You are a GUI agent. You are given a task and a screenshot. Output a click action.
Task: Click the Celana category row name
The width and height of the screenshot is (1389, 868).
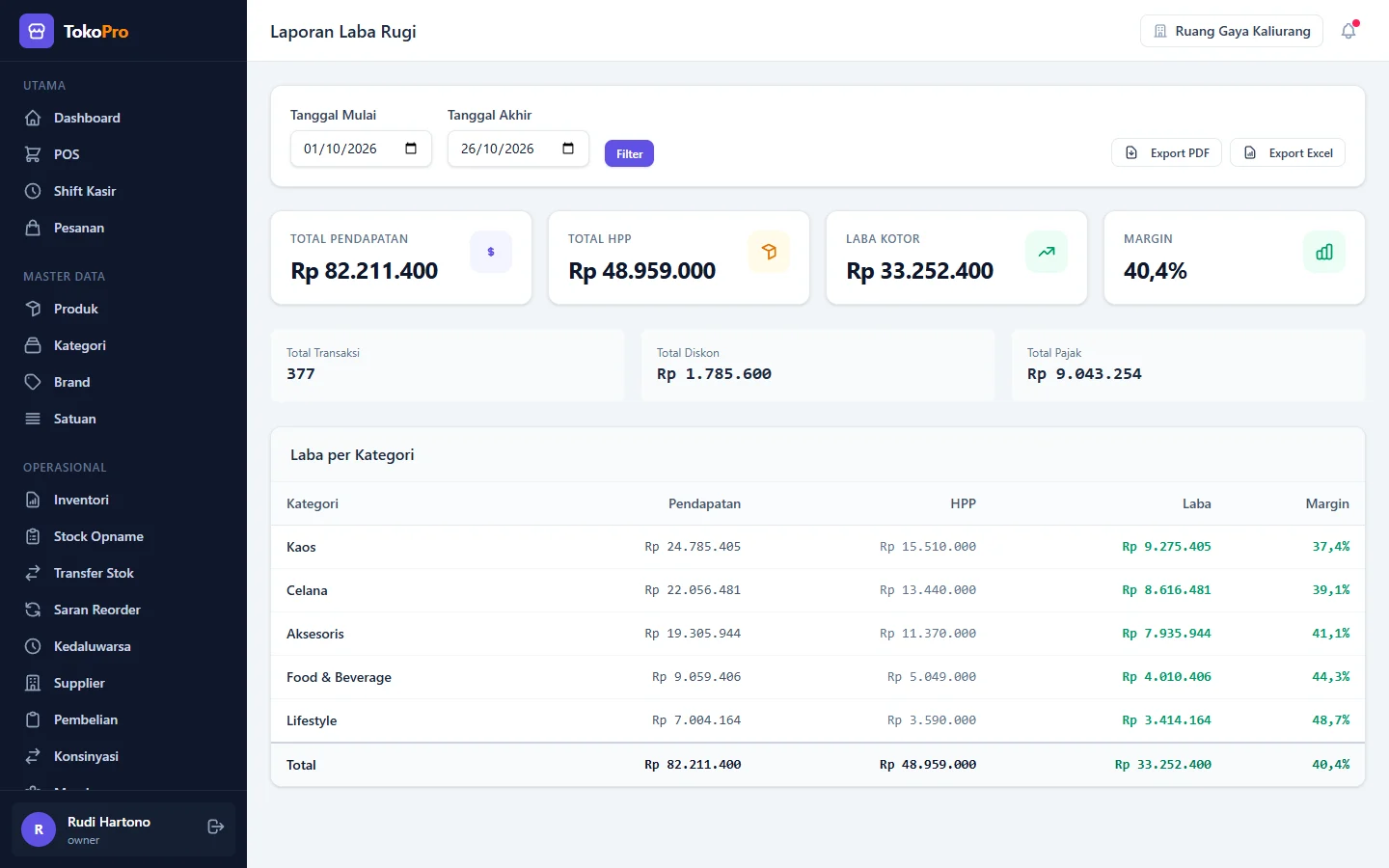tap(307, 590)
